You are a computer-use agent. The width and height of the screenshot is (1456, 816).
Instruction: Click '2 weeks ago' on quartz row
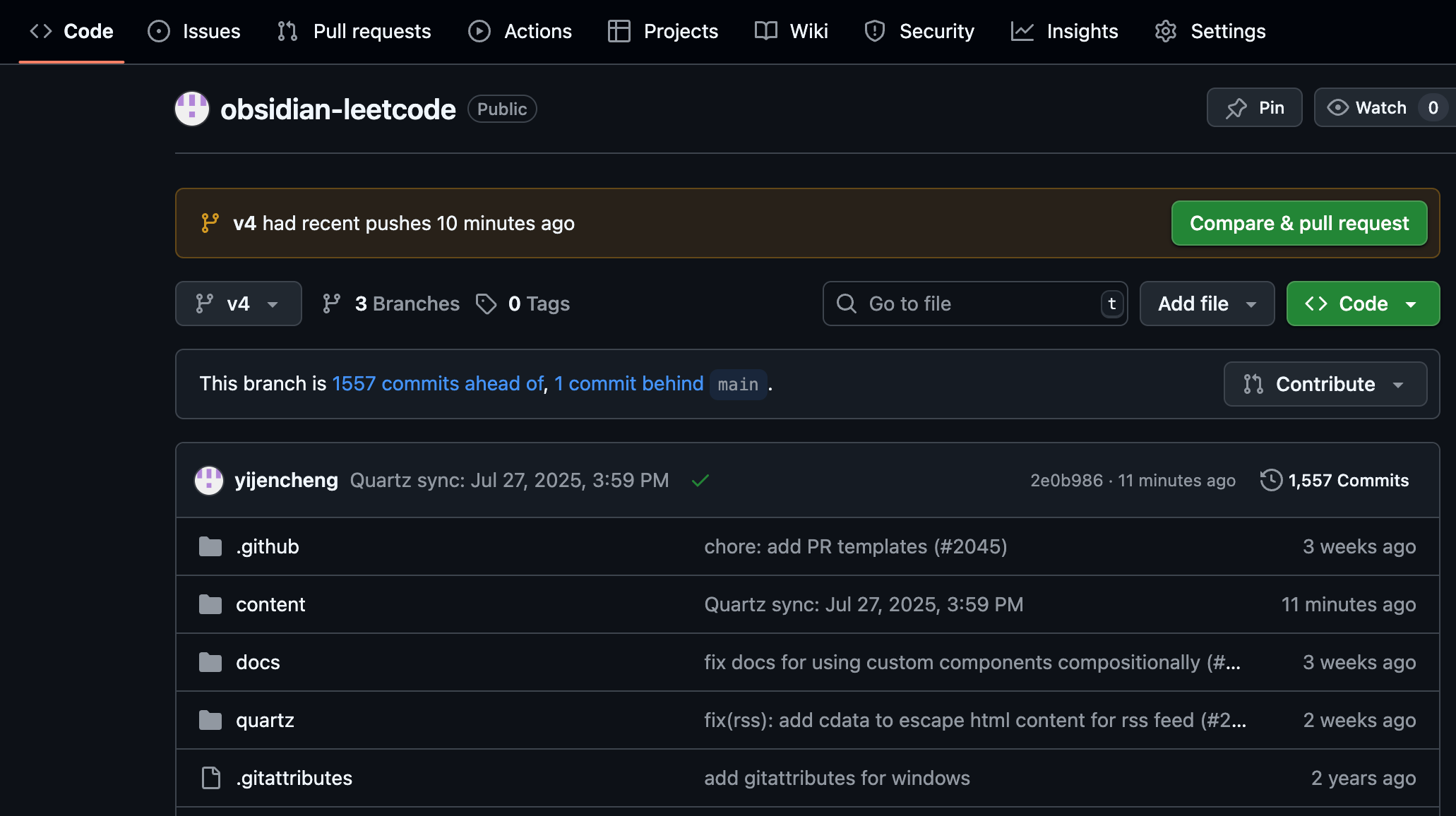pos(1359,720)
